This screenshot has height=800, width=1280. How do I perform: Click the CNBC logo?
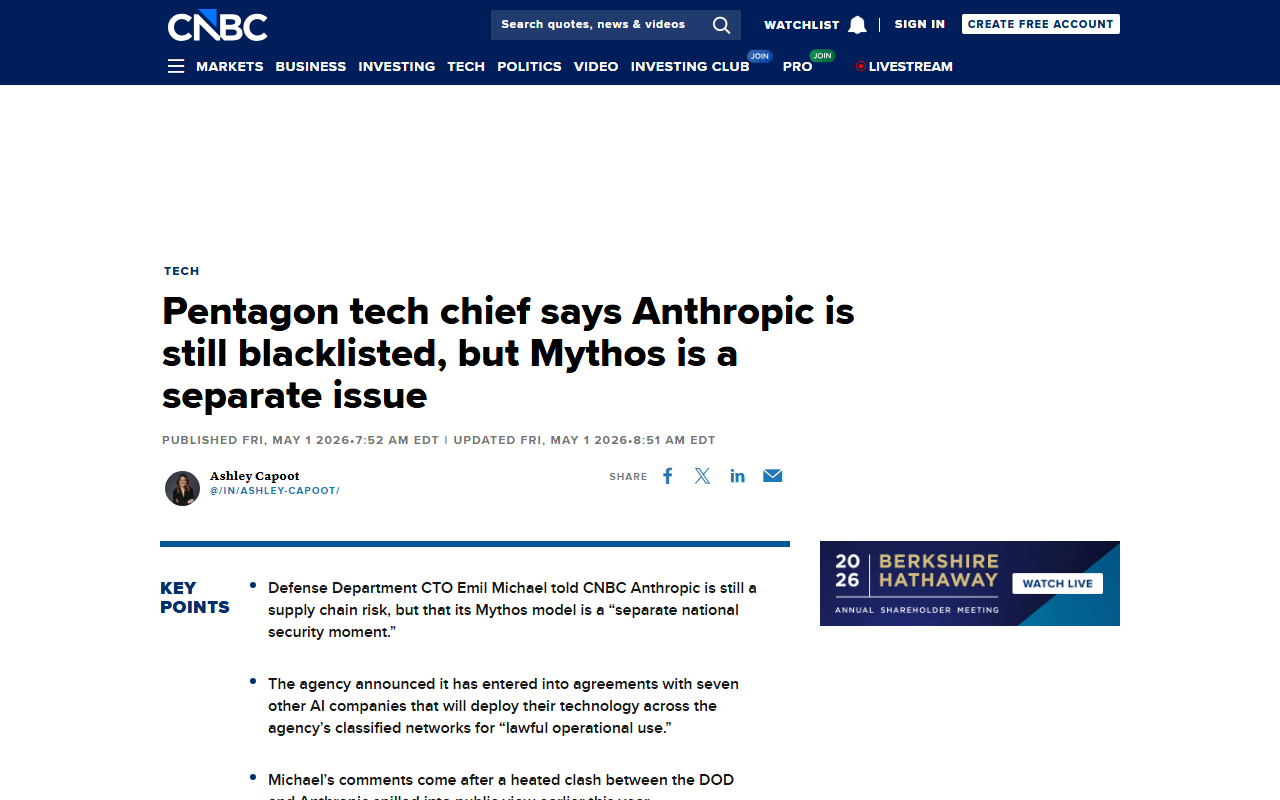[x=217, y=26]
